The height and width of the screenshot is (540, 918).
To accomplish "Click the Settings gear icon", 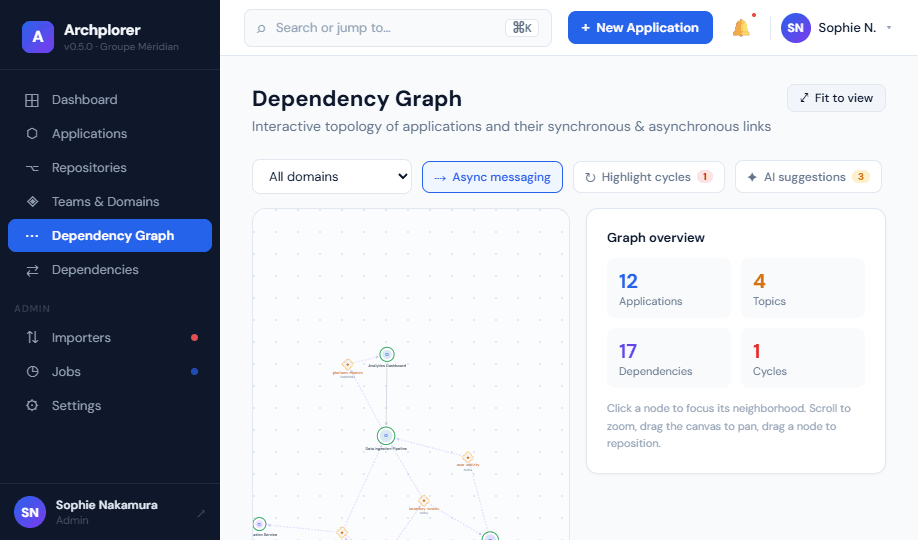I will point(32,405).
